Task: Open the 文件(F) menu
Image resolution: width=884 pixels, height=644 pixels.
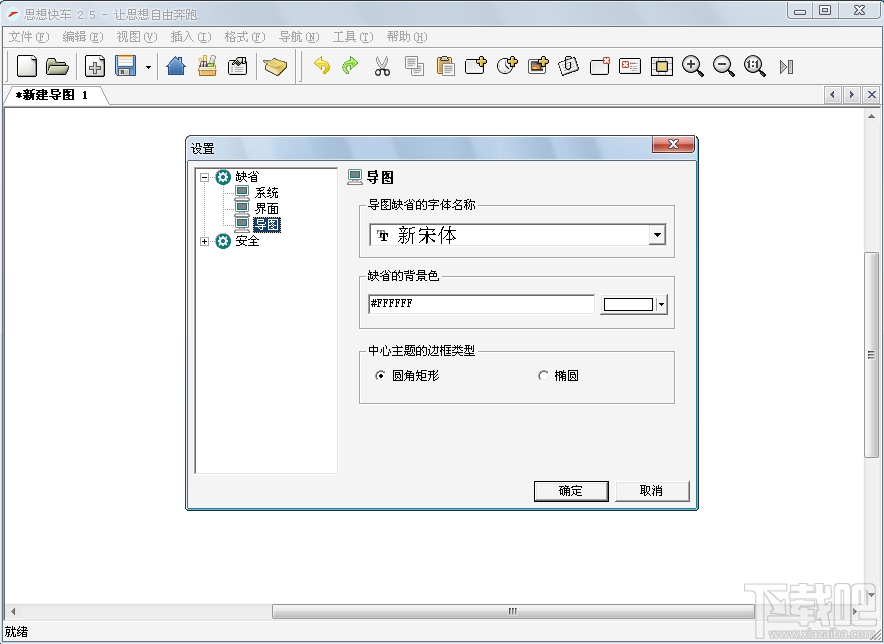Action: [29, 37]
